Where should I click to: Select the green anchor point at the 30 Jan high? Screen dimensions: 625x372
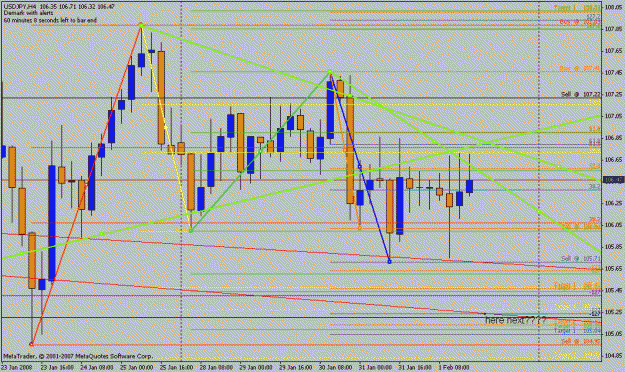click(x=330, y=72)
